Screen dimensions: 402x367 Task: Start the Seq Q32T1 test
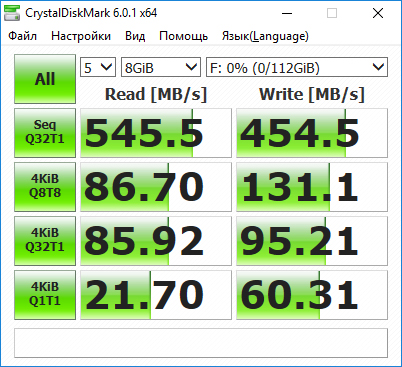(x=45, y=133)
